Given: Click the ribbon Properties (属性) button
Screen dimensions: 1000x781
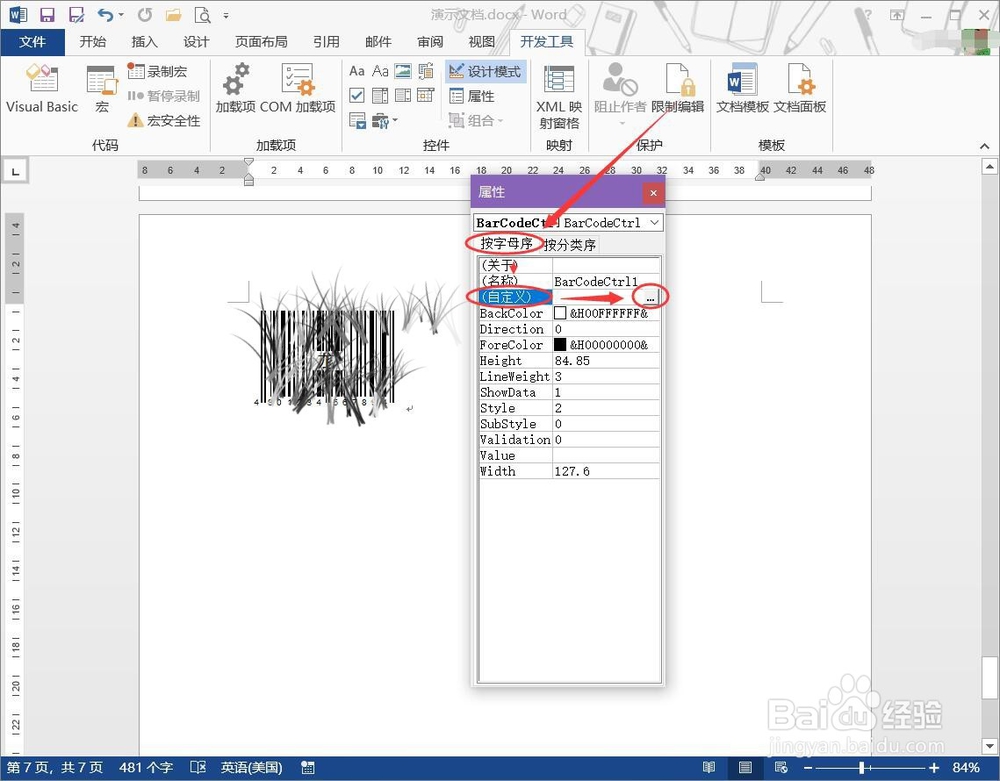Looking at the screenshot, I should point(472,96).
